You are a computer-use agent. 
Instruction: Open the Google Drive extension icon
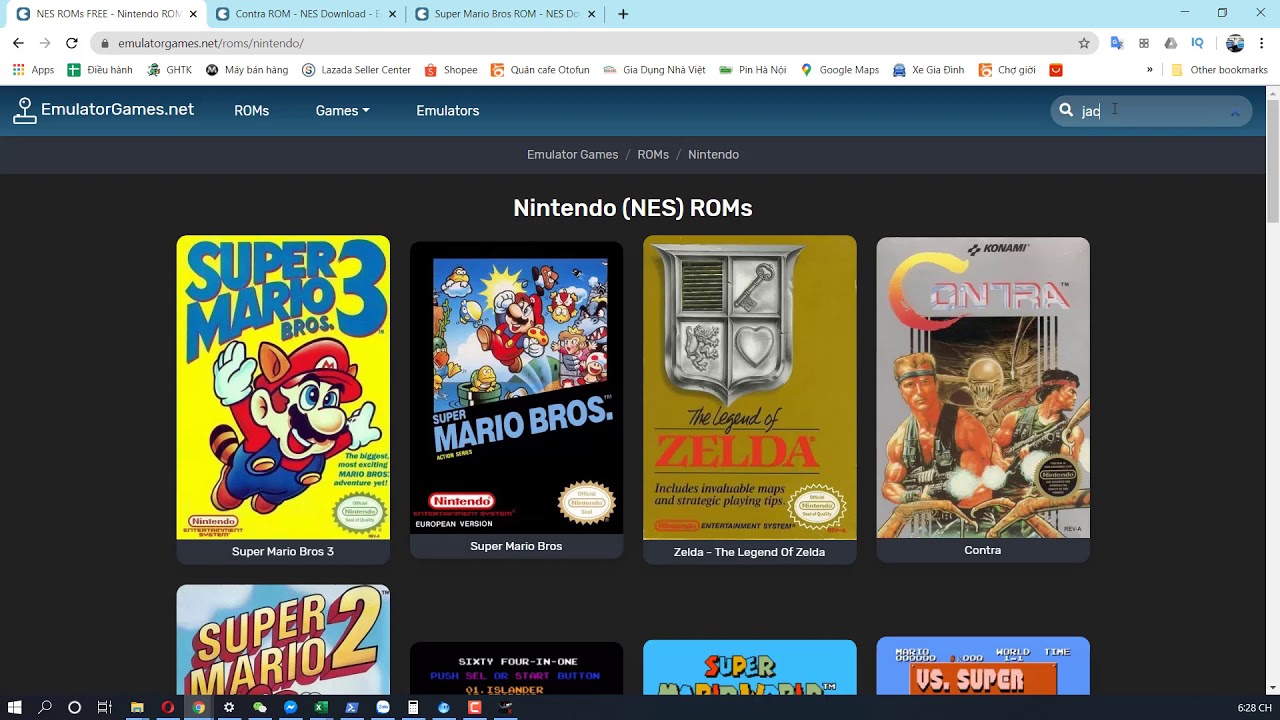pos(1170,43)
